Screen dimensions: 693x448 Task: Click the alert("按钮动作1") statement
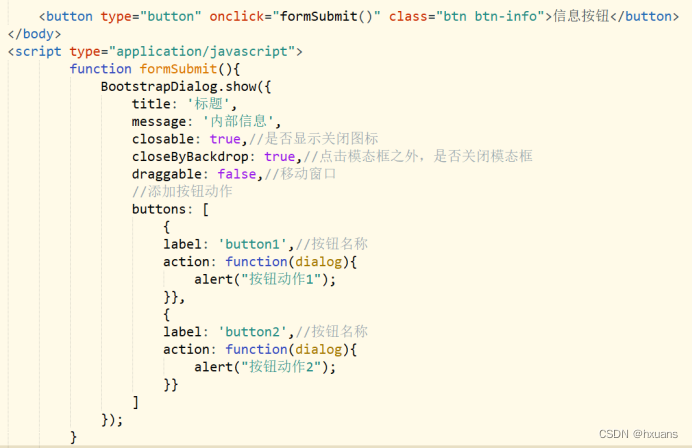pyautogui.click(x=265, y=279)
